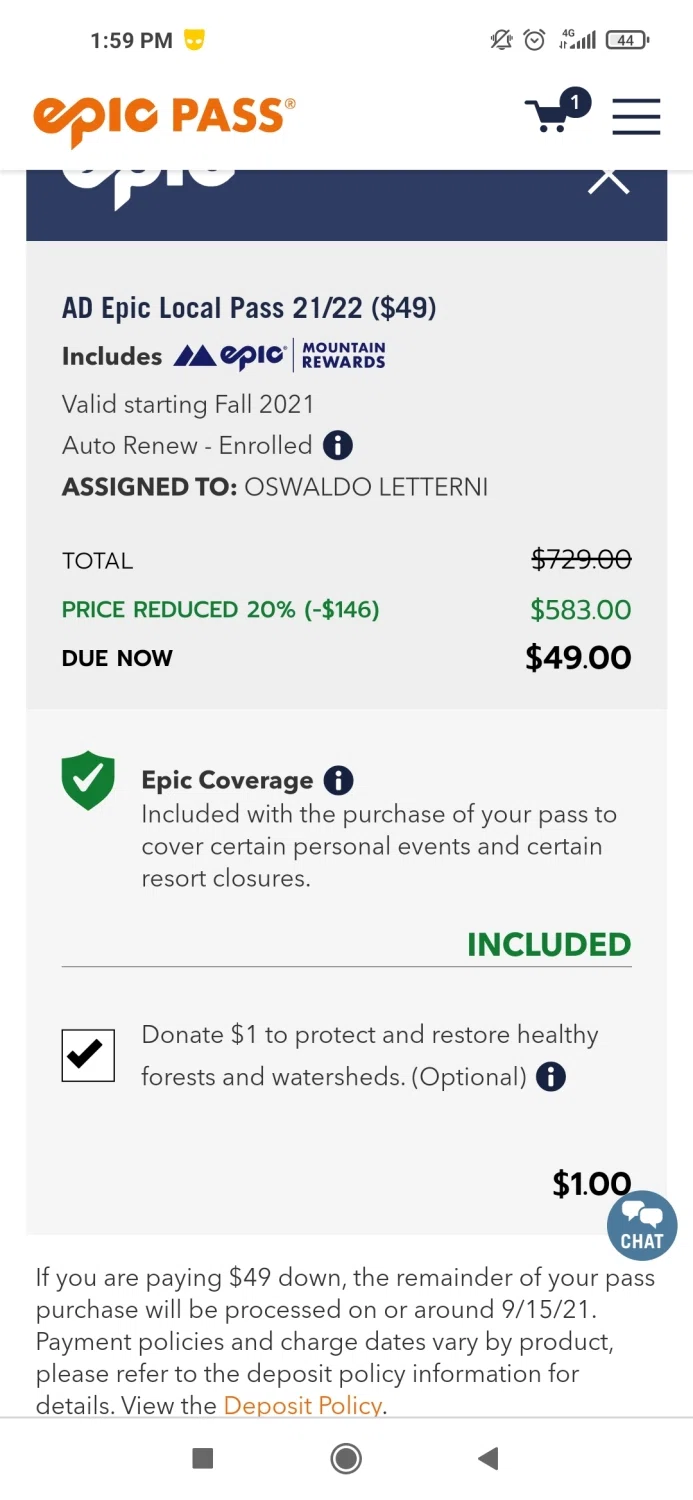Open the Chat bubble

[641, 1225]
